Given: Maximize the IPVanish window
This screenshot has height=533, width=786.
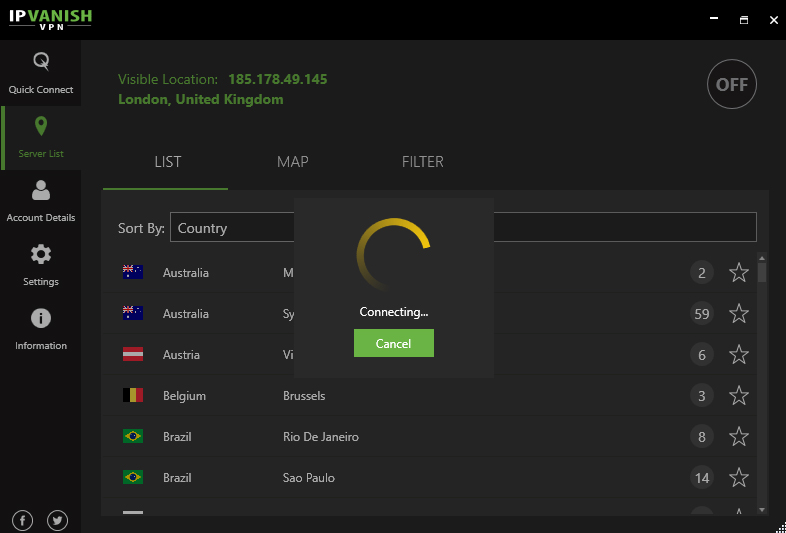Looking at the screenshot, I should [744, 20].
